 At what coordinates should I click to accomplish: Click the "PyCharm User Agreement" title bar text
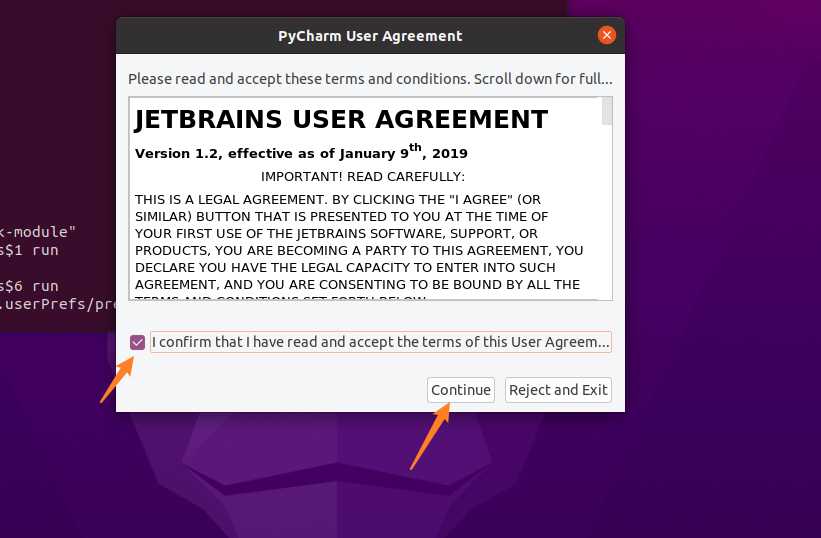click(x=370, y=36)
